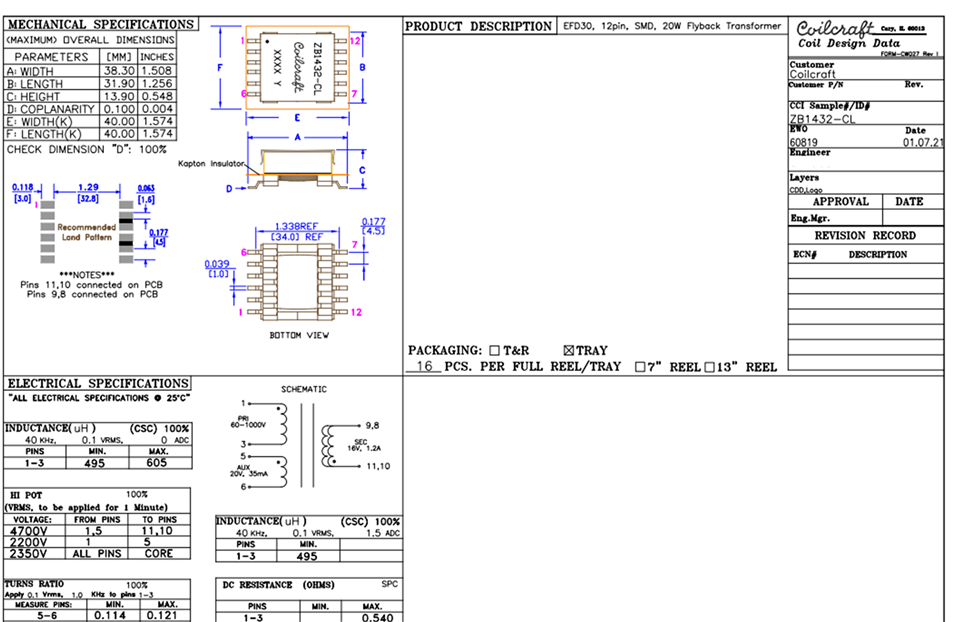This screenshot has width=960, height=622.
Task: Click the "Engineer" field label
Action: tap(809, 152)
